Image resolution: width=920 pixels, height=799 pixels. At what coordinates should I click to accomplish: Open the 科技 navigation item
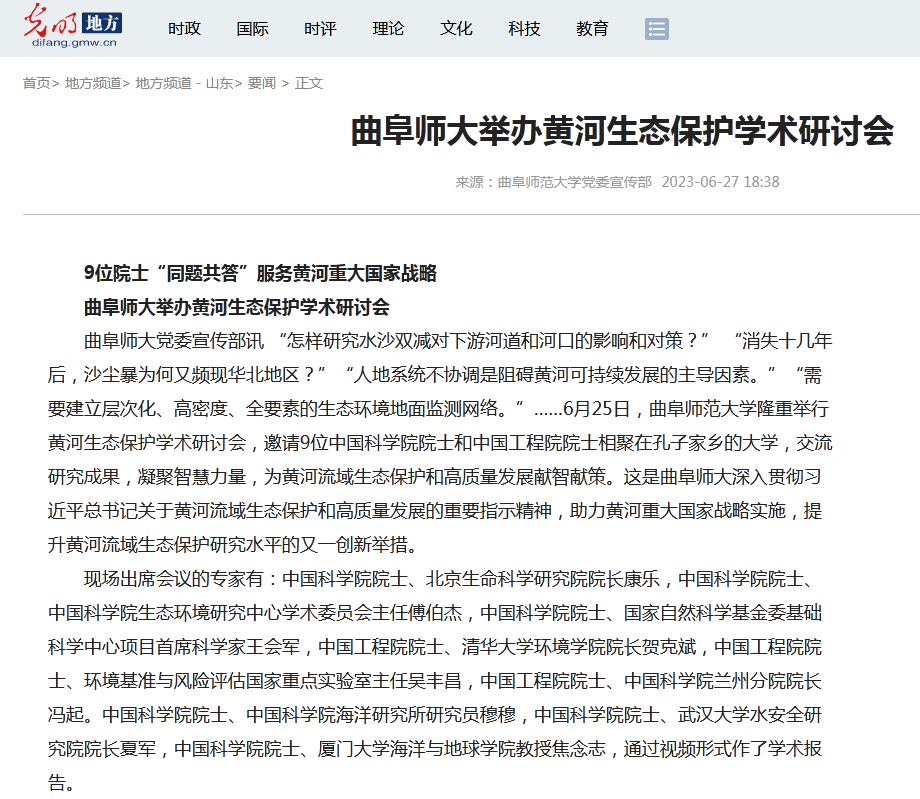point(524,29)
